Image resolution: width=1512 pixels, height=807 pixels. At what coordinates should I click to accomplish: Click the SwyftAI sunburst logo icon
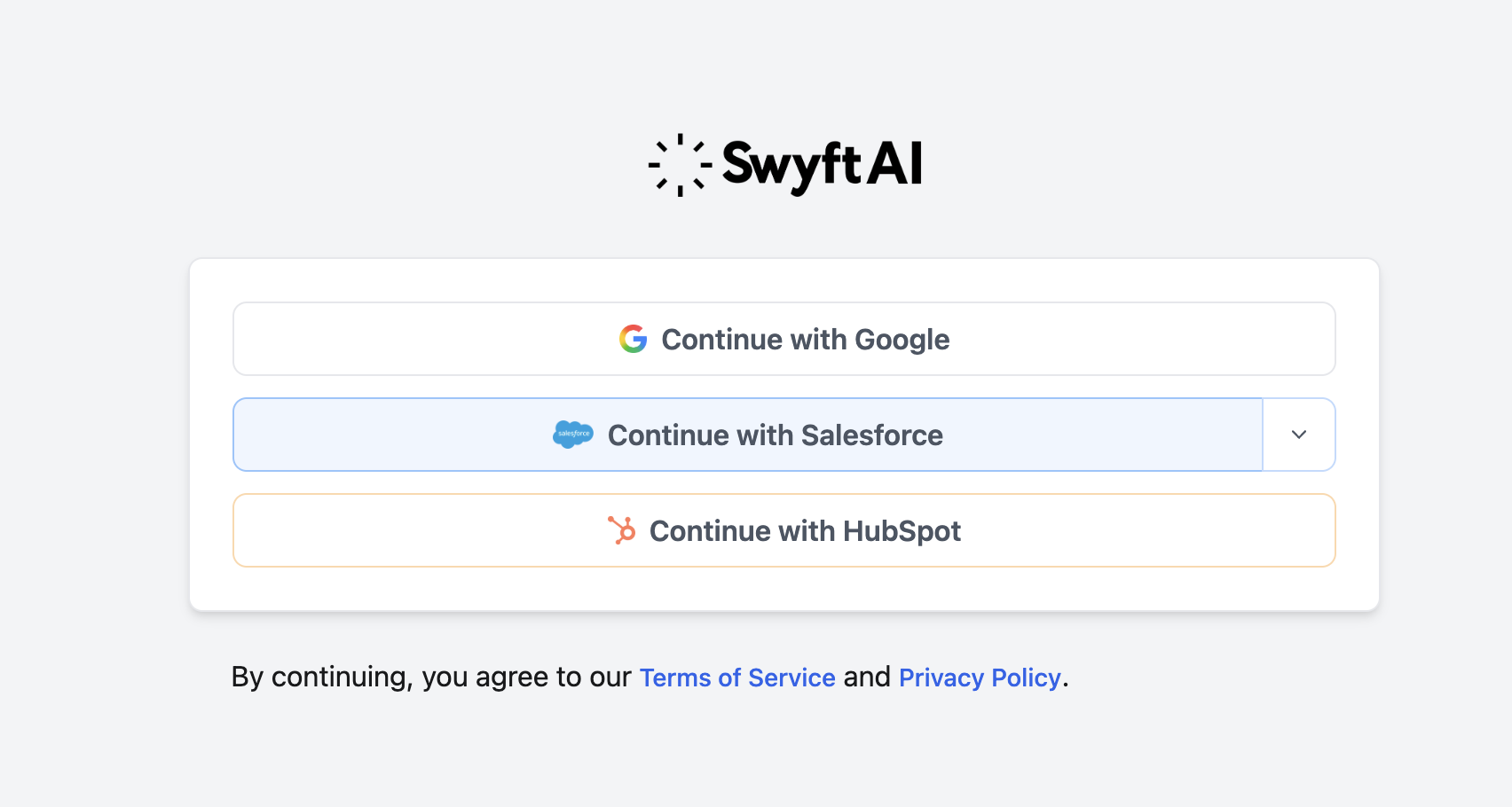(x=680, y=165)
